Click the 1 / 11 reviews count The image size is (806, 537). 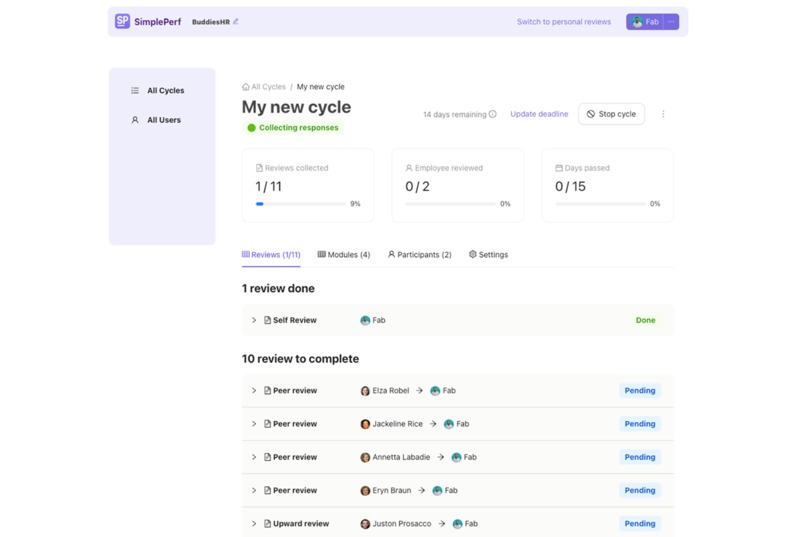(269, 187)
